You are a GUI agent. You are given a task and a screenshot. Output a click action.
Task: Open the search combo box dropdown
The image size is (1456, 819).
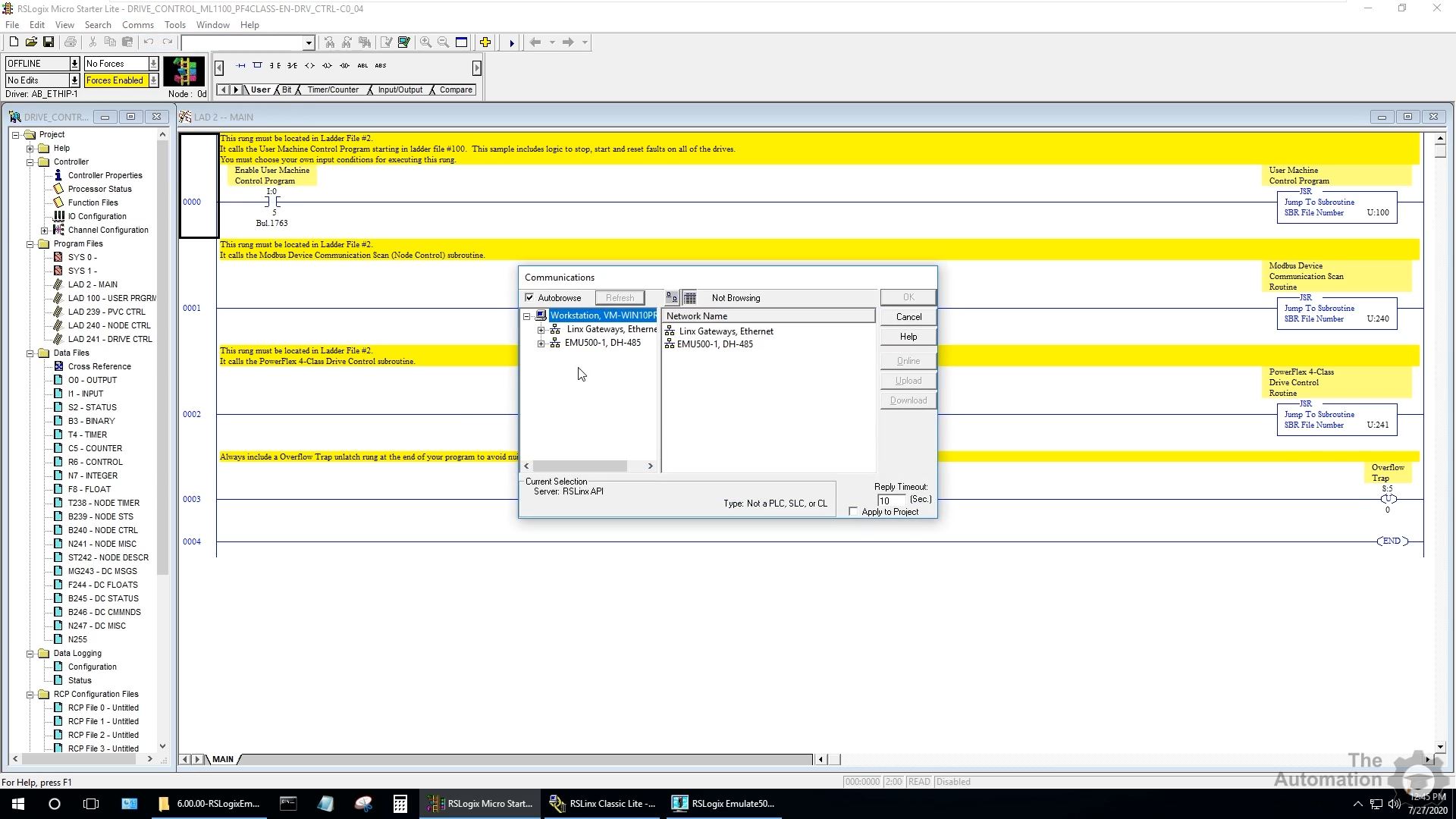[309, 43]
